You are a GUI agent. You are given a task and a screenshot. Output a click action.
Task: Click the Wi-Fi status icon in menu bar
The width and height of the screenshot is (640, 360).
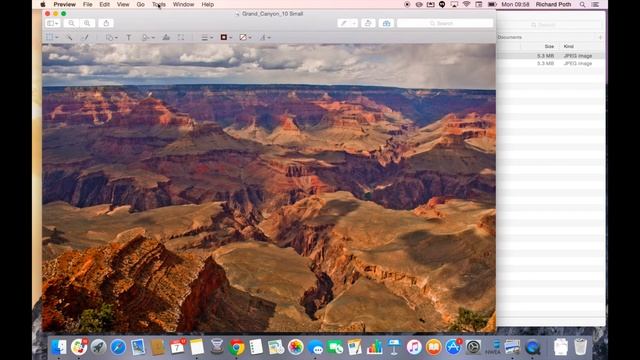pos(467,4)
